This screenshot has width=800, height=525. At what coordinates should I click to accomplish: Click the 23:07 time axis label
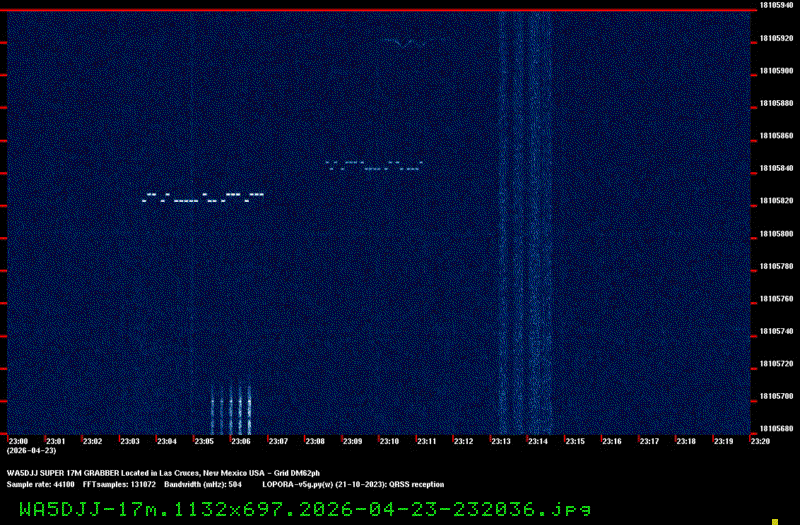tap(278, 441)
